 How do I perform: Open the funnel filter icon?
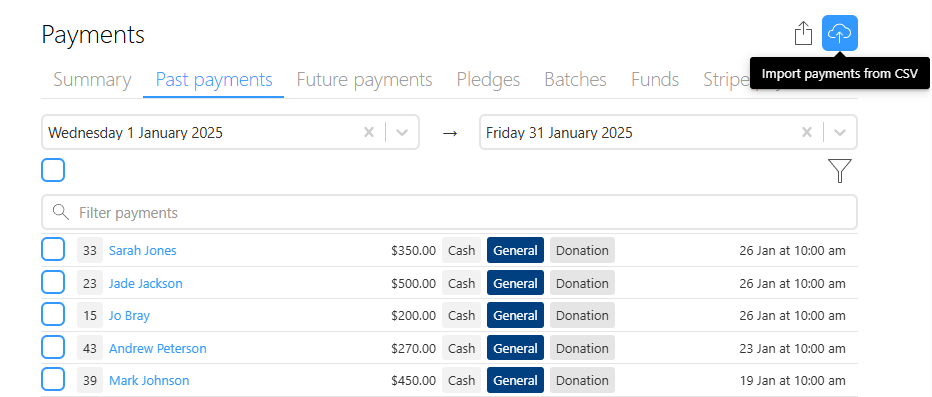839,171
